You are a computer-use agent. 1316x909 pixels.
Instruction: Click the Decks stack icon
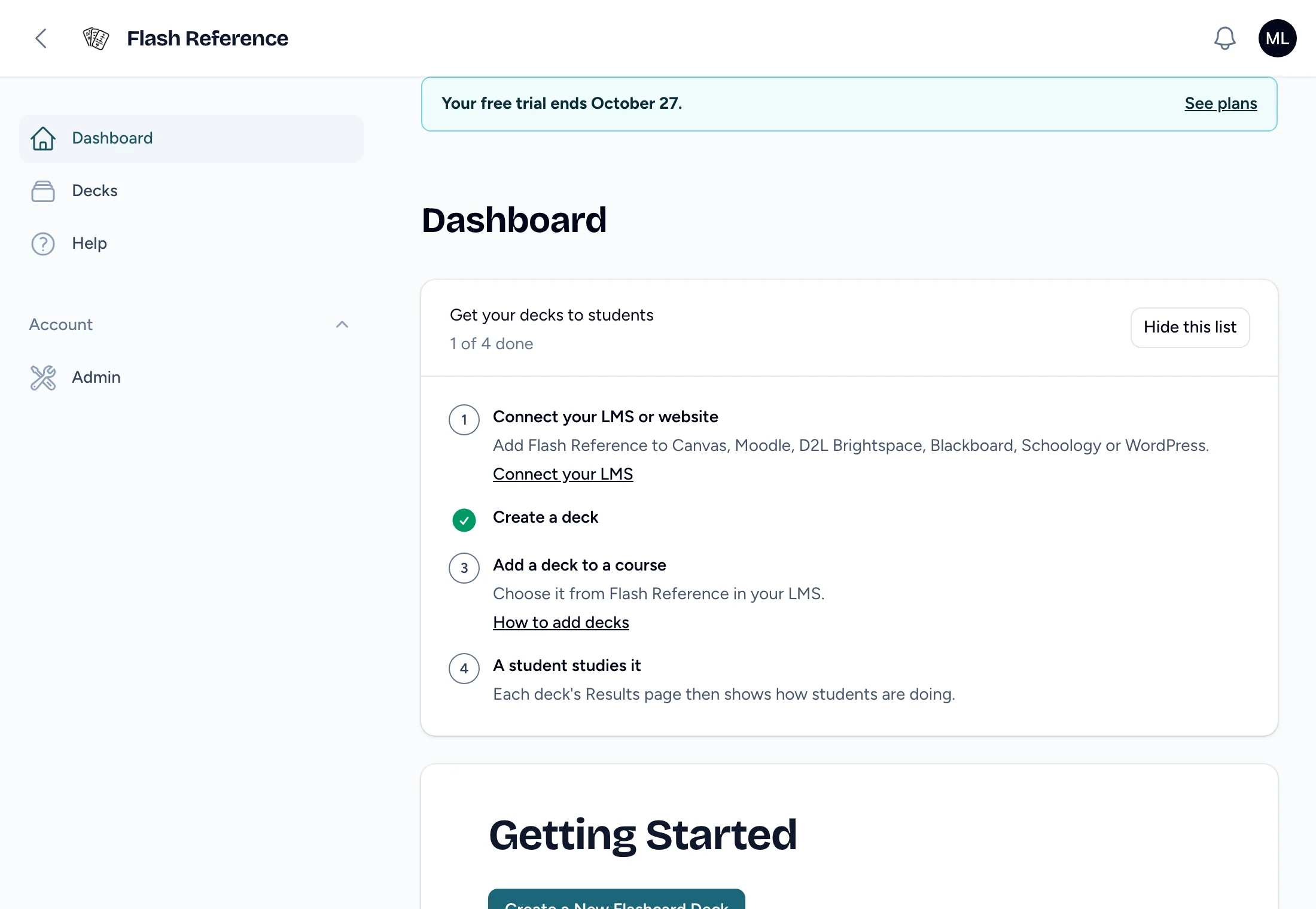(x=43, y=191)
